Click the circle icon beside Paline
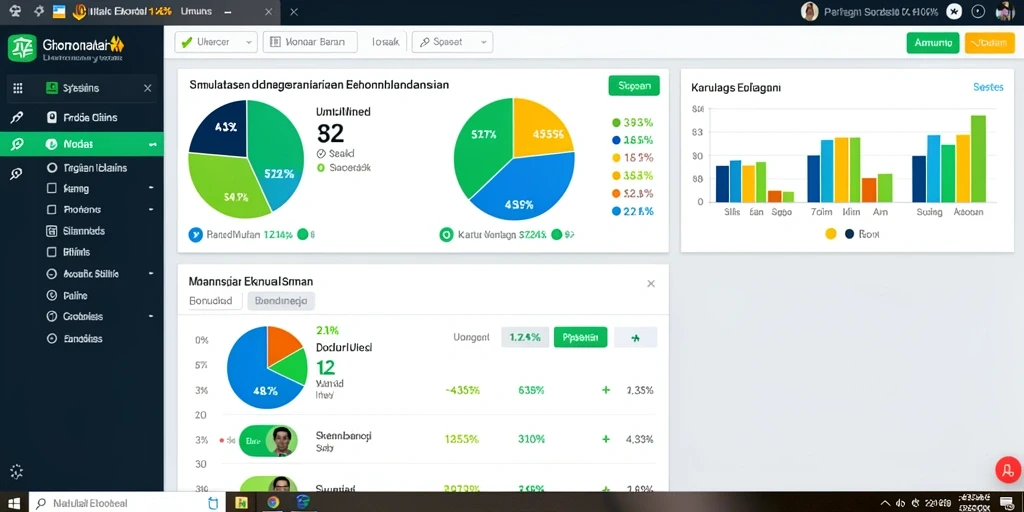This screenshot has width=1024, height=512. (x=52, y=295)
